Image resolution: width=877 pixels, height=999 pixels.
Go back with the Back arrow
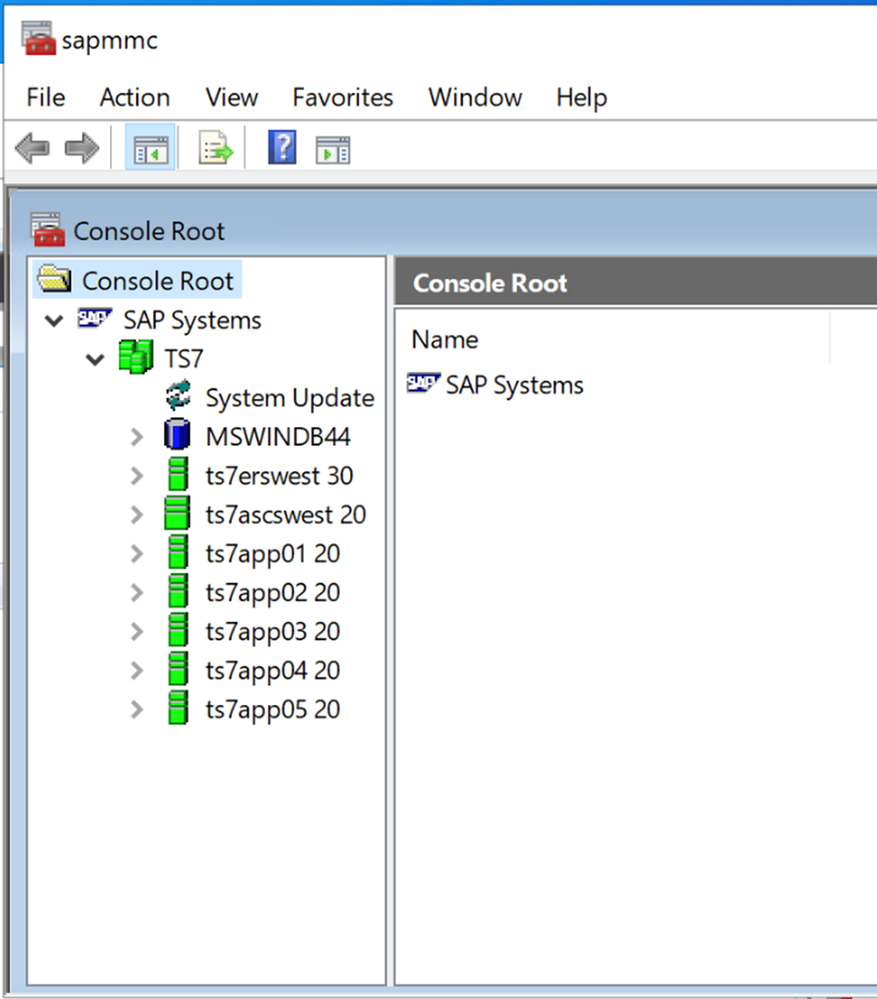(x=32, y=148)
